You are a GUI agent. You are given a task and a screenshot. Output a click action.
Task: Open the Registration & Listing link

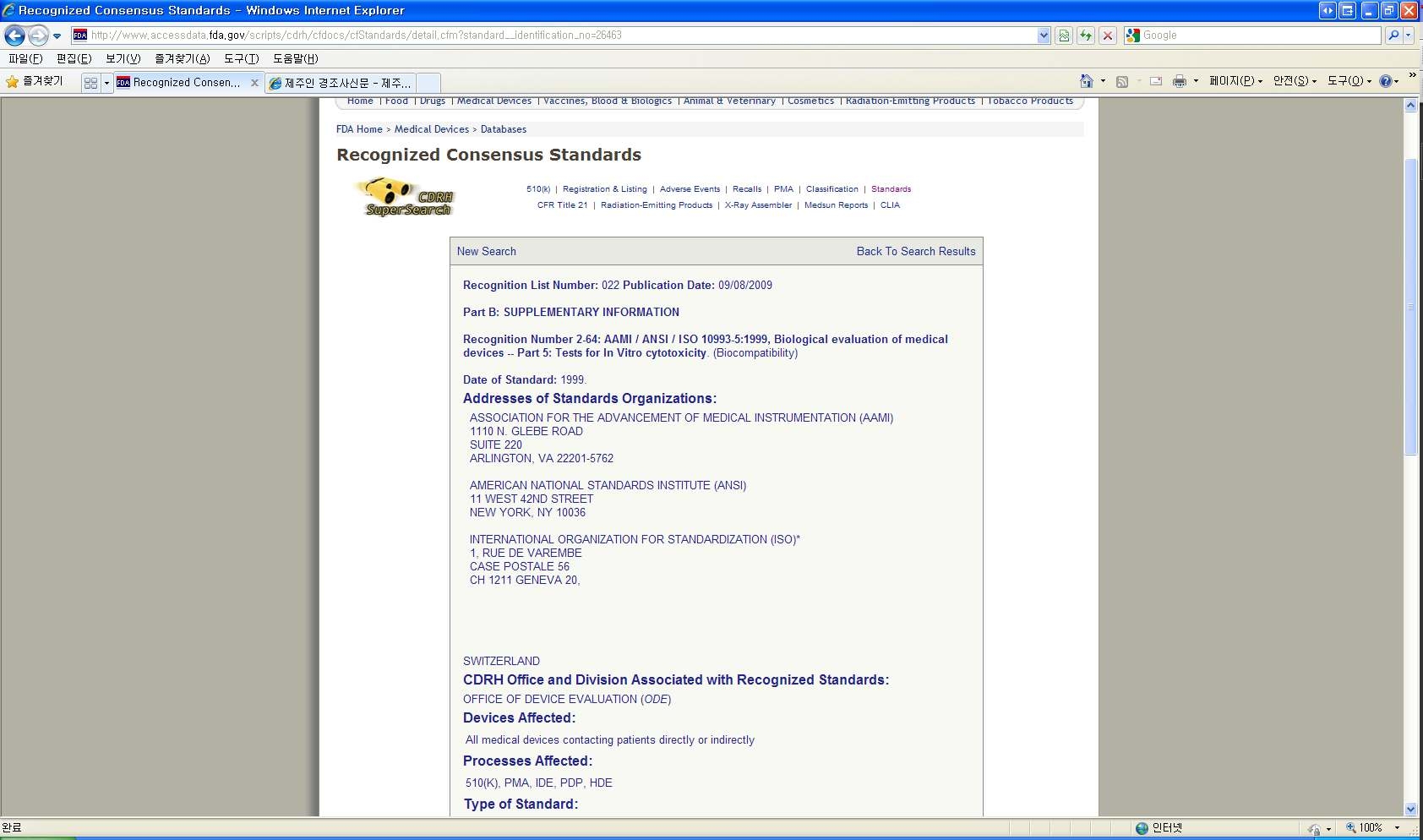605,189
